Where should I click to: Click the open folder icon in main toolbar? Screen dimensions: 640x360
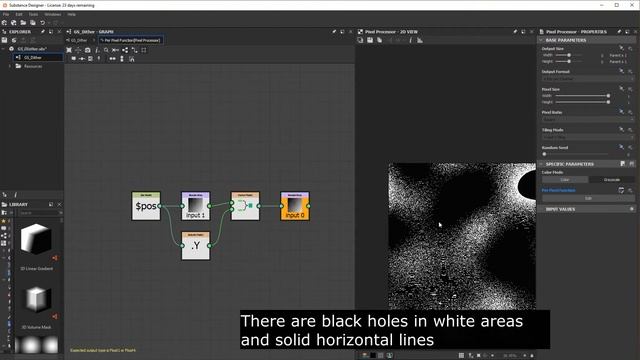[23, 23]
